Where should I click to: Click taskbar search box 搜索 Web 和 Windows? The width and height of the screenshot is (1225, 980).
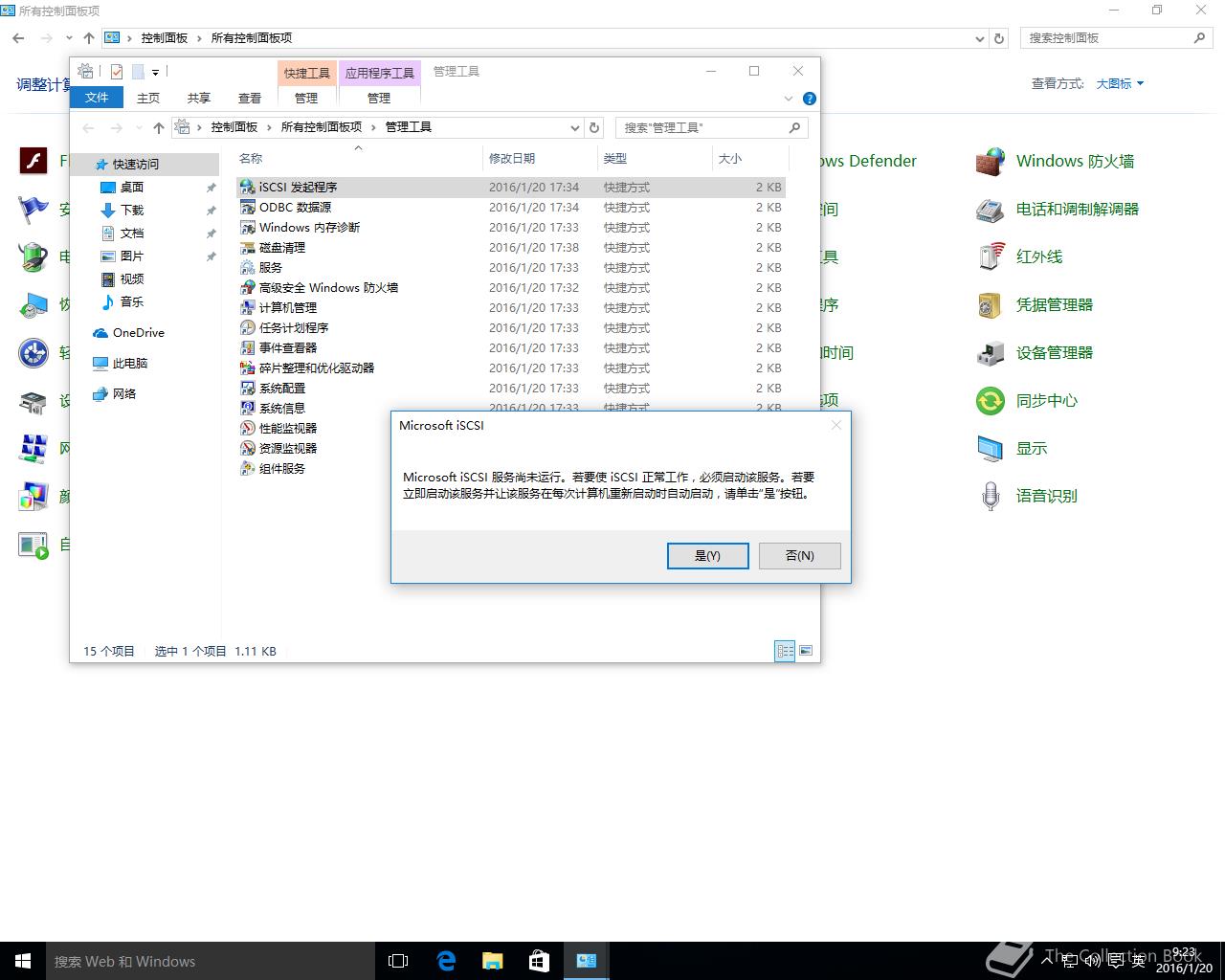[x=211, y=961]
